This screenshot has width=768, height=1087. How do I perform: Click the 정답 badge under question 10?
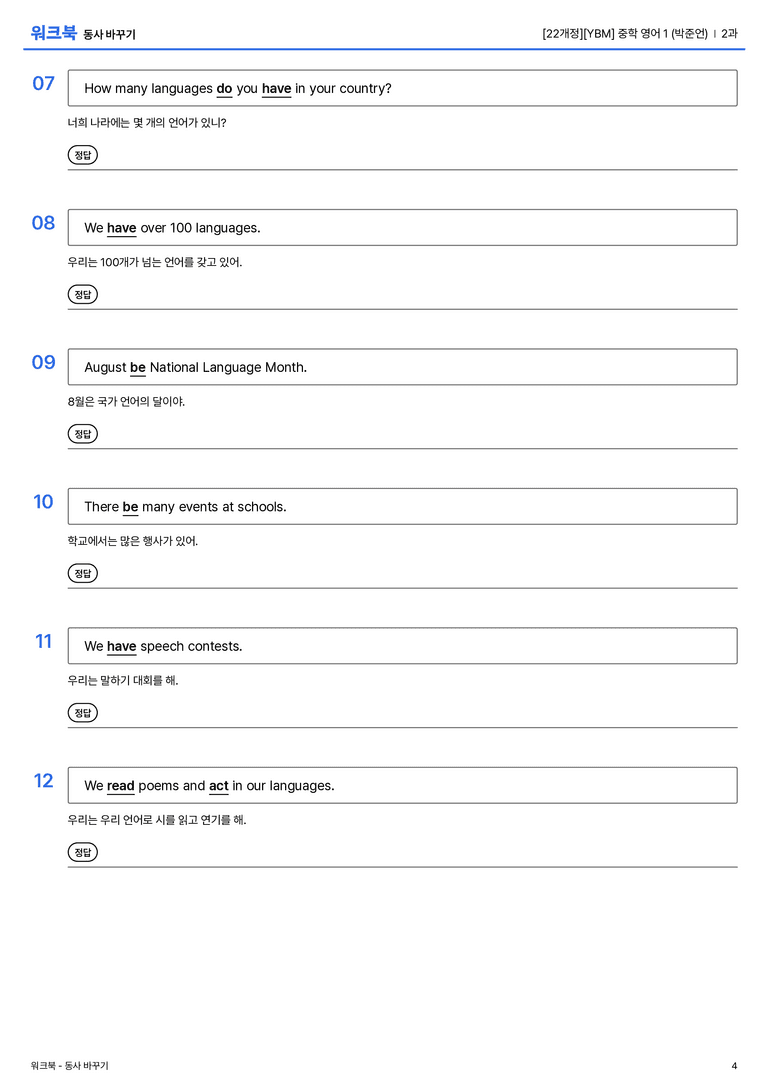[82, 573]
